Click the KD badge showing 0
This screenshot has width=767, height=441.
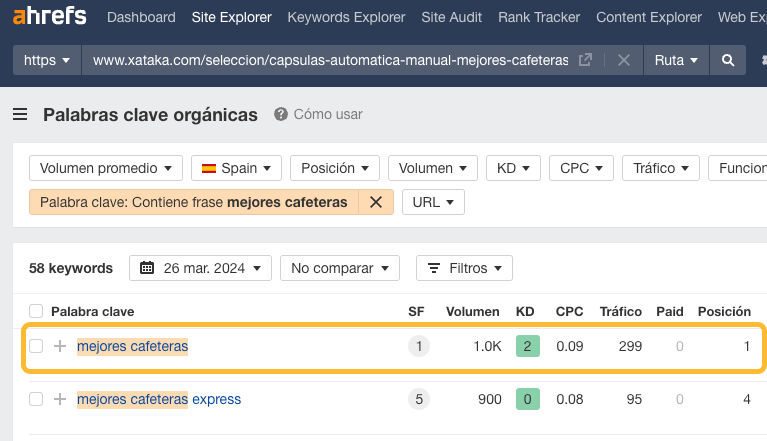(527, 399)
